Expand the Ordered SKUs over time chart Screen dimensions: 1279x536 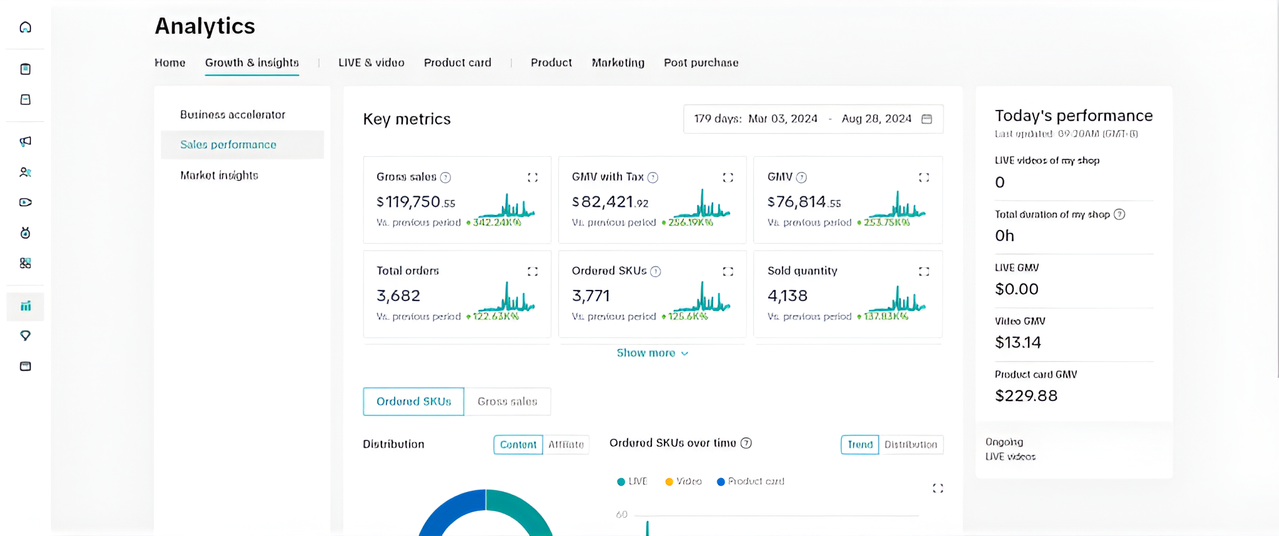[937, 488]
